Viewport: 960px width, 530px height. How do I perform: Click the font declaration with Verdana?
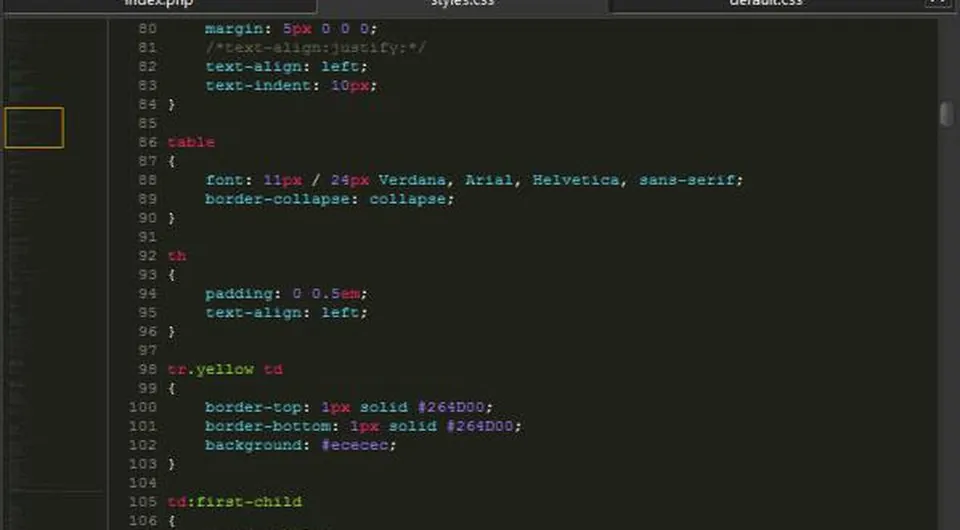coord(474,180)
